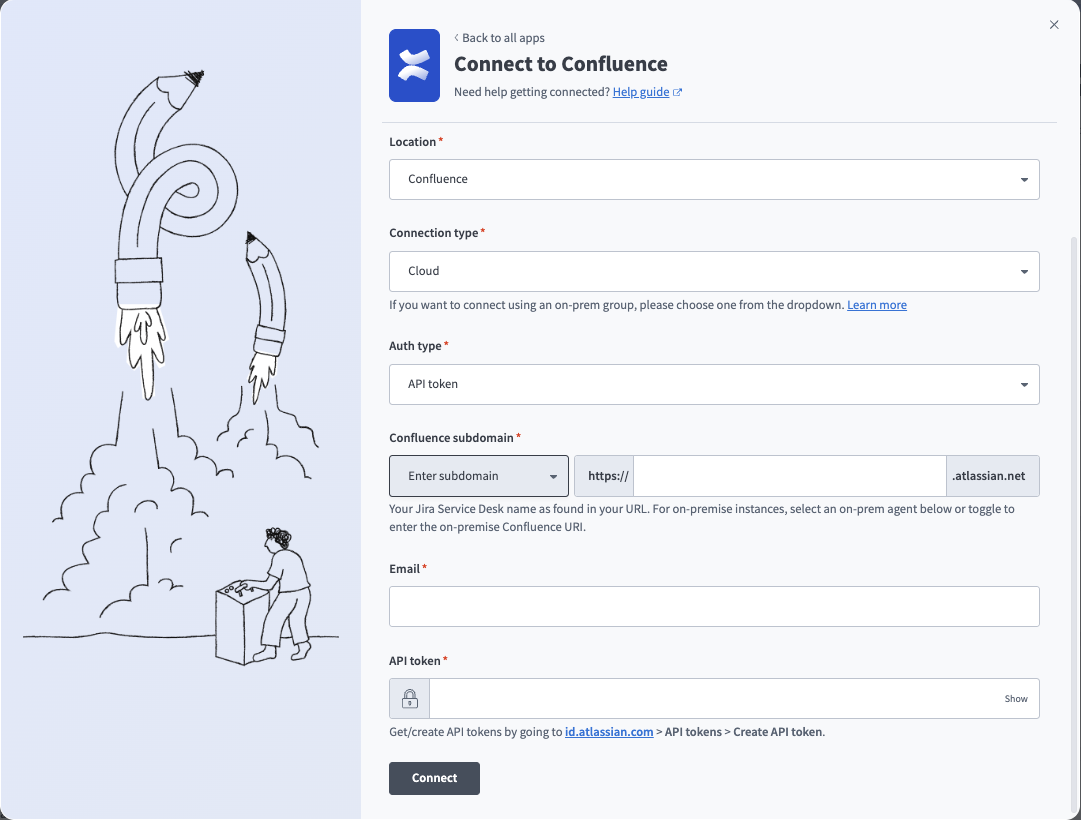Open the Location dropdown showing 'Confluence'
The width and height of the screenshot is (1081, 820).
pyautogui.click(x=714, y=179)
